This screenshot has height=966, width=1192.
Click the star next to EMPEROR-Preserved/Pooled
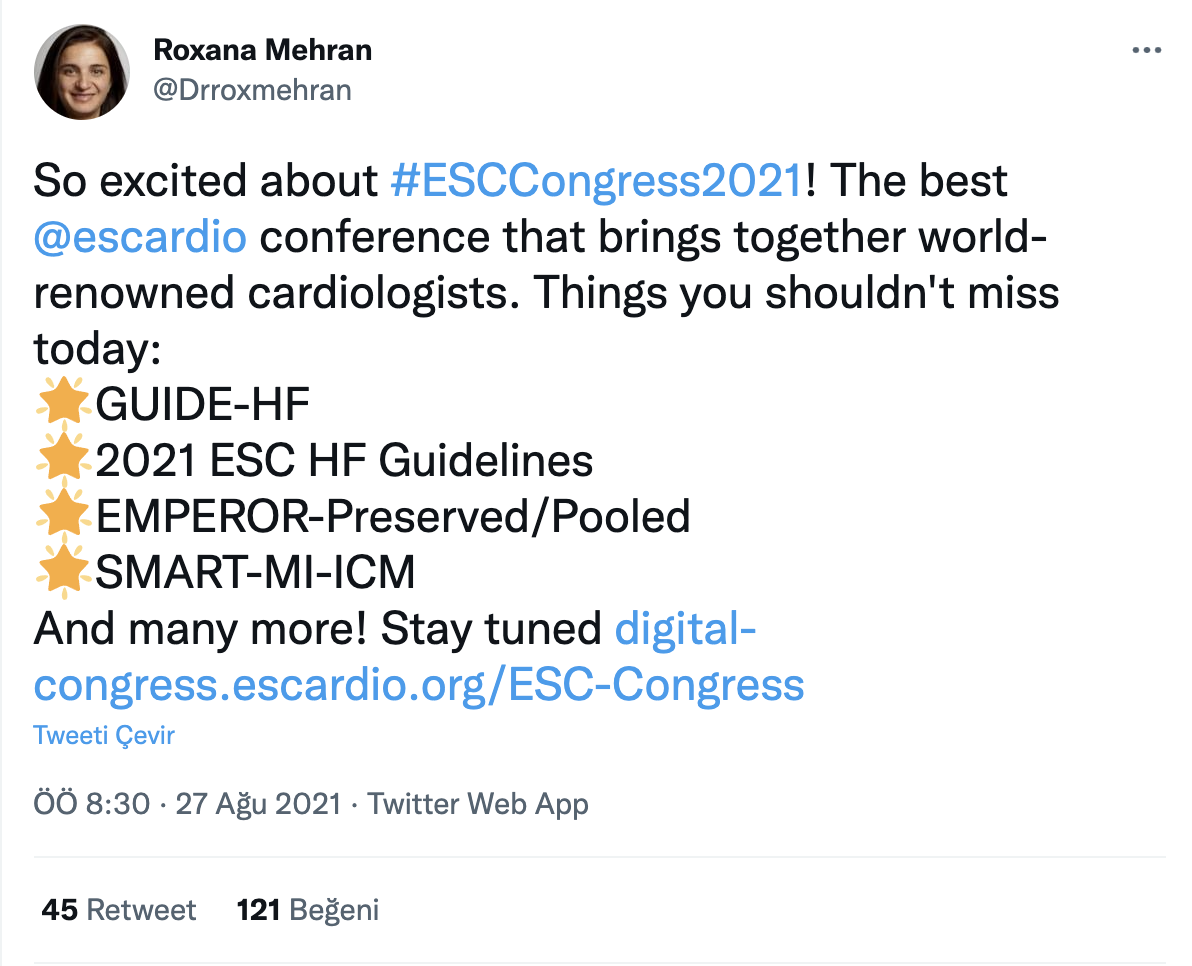64,517
